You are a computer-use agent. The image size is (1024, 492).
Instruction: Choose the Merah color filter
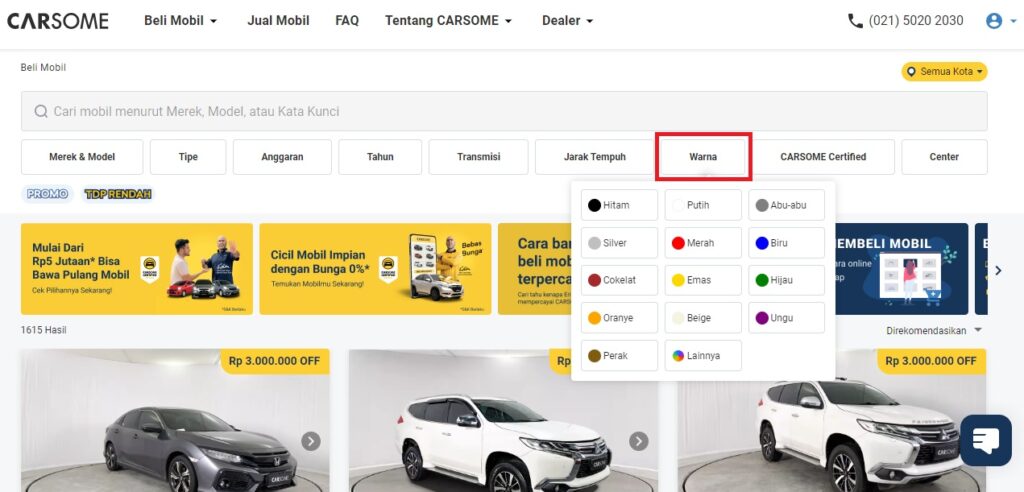point(703,243)
